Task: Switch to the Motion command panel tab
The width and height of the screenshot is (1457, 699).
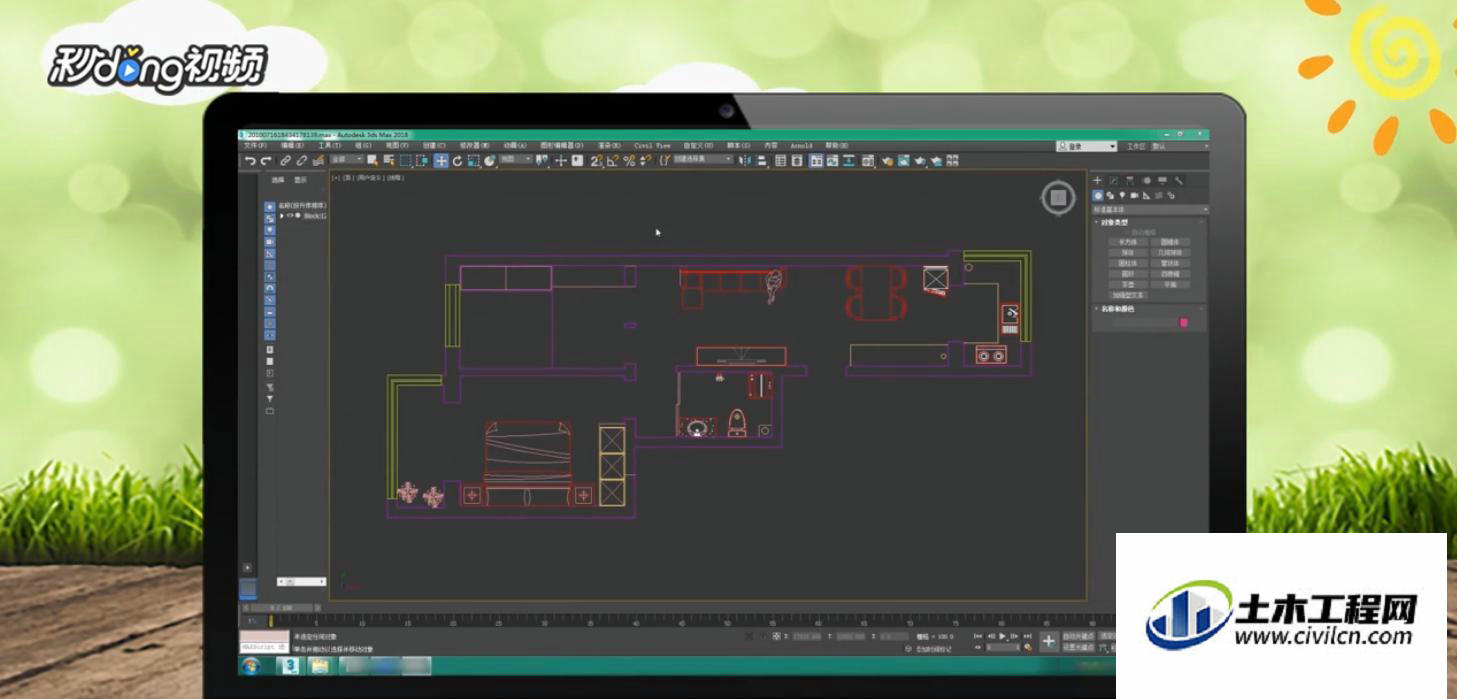Action: [1146, 180]
